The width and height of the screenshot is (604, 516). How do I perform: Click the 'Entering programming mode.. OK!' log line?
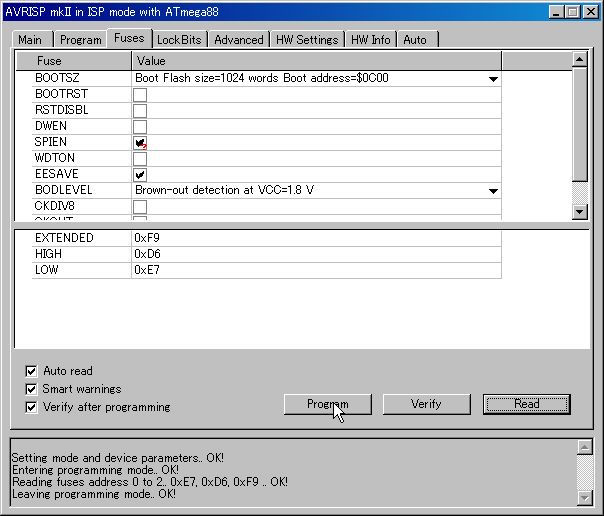click(95, 470)
